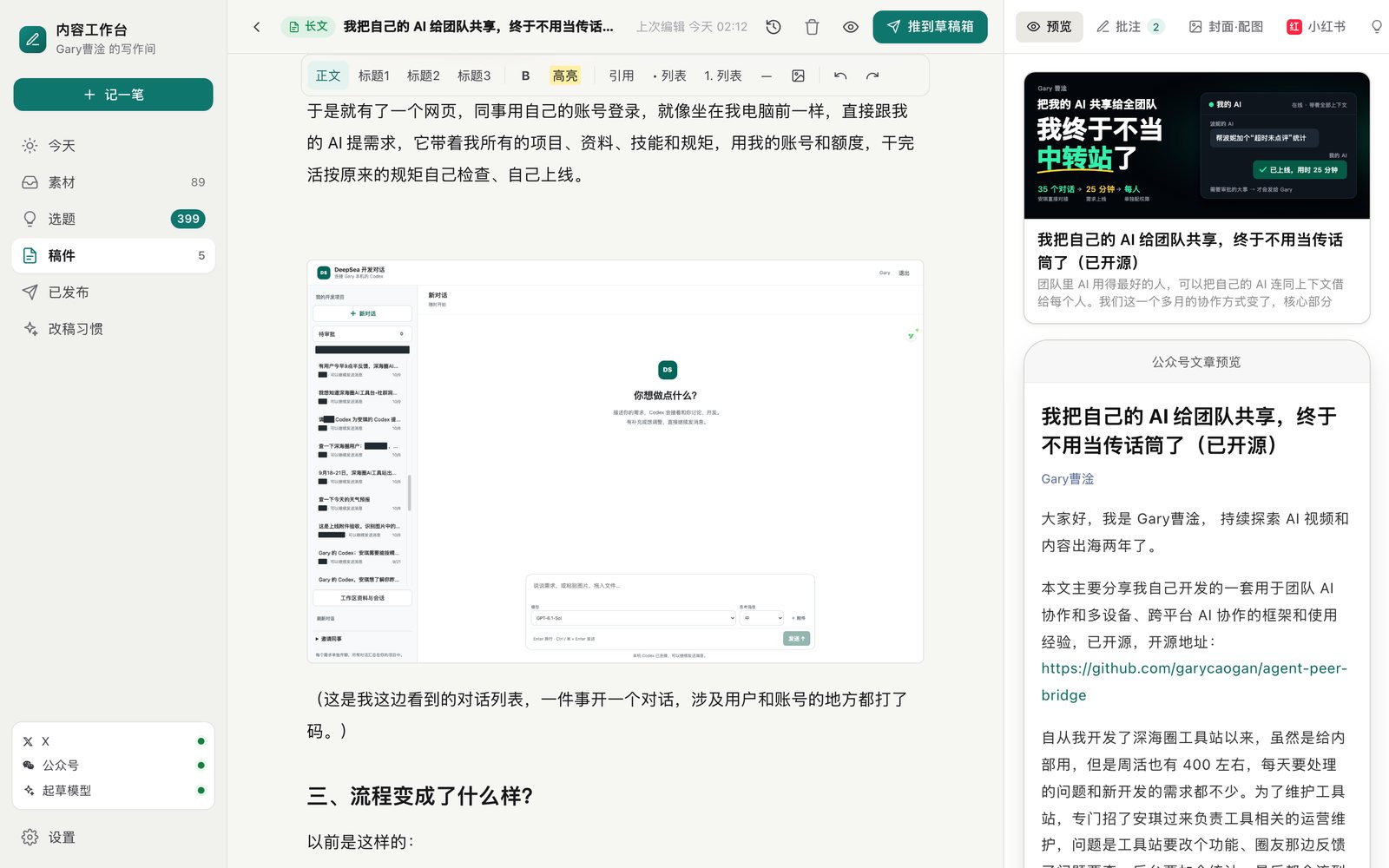Click the embedded DeepSea screenshot in the editor
The width and height of the screenshot is (1389, 868).
(x=616, y=462)
